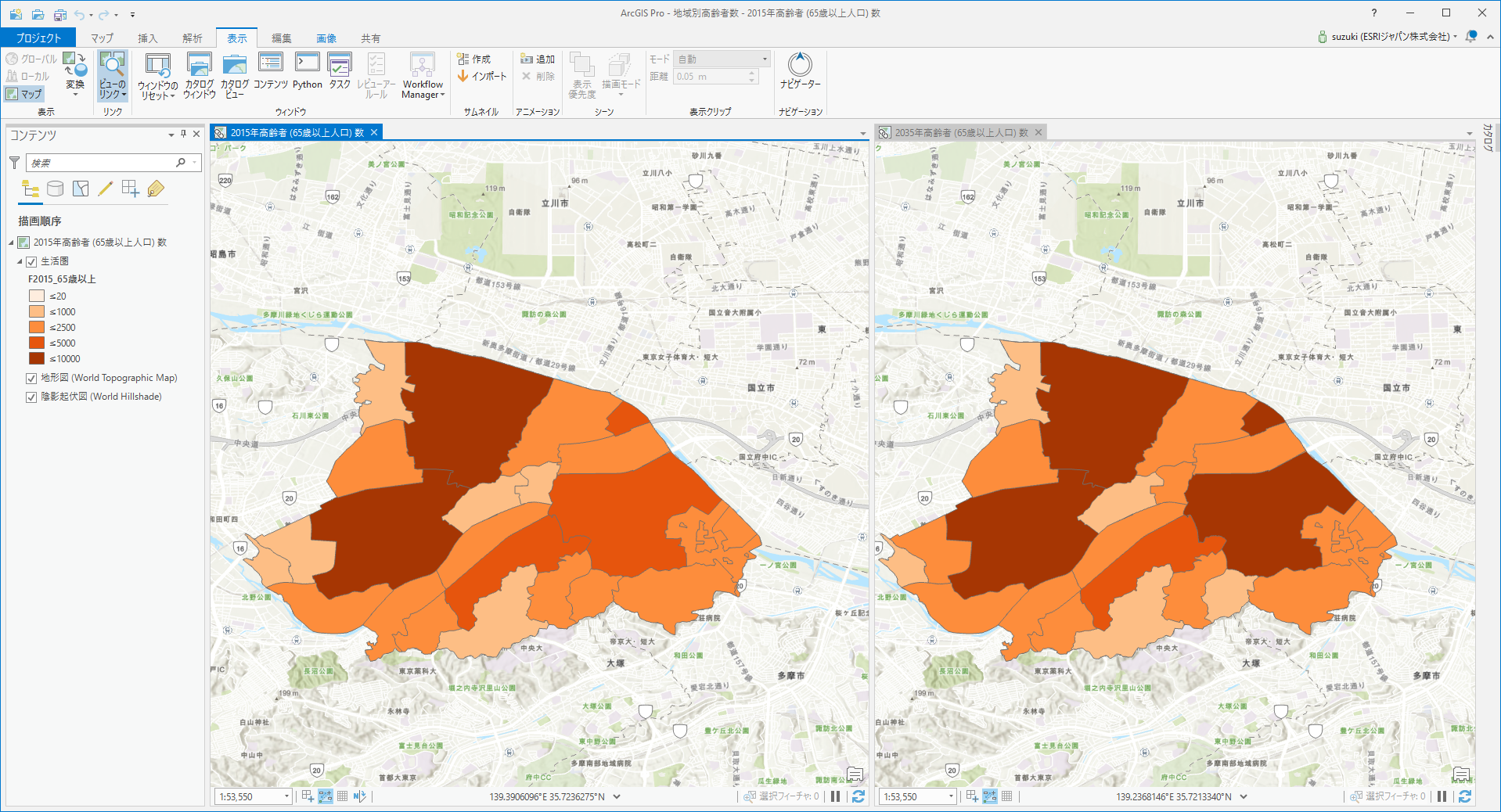This screenshot has height=812, width=1501.
Task: Pause drawing in right map view
Action: [1442, 796]
